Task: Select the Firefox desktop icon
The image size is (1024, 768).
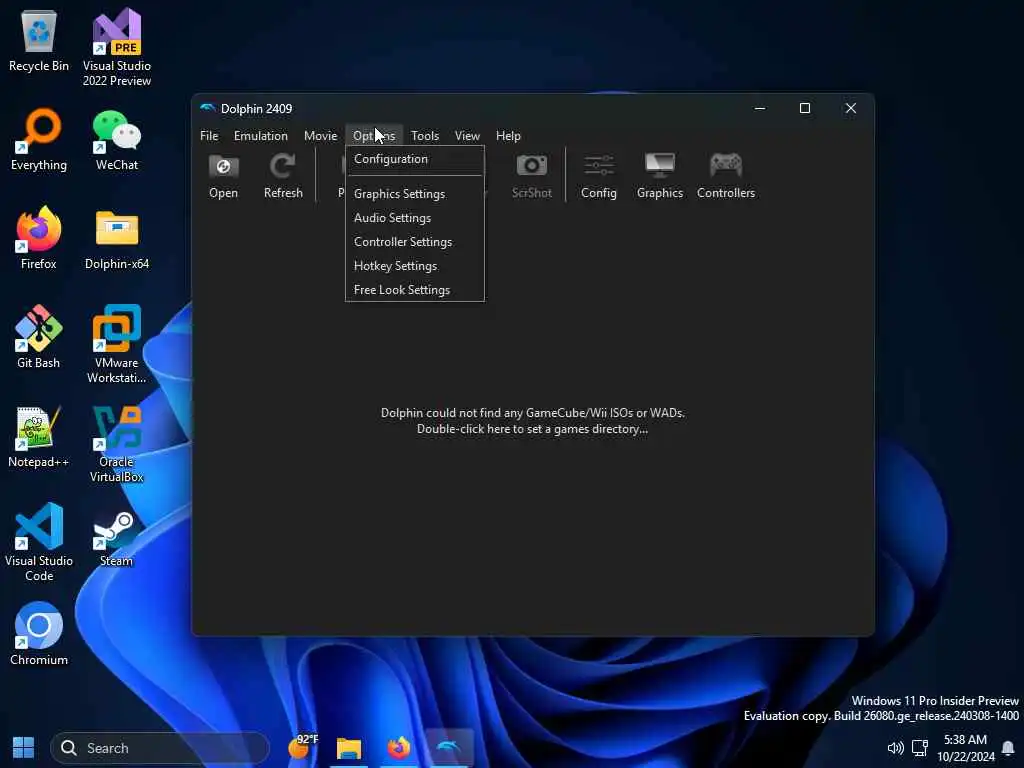Action: (x=39, y=238)
